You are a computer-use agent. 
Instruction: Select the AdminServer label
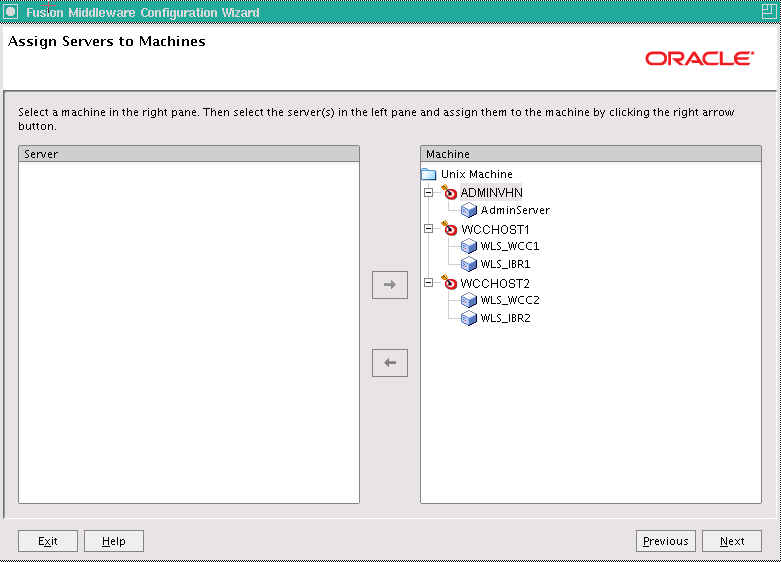tap(515, 210)
